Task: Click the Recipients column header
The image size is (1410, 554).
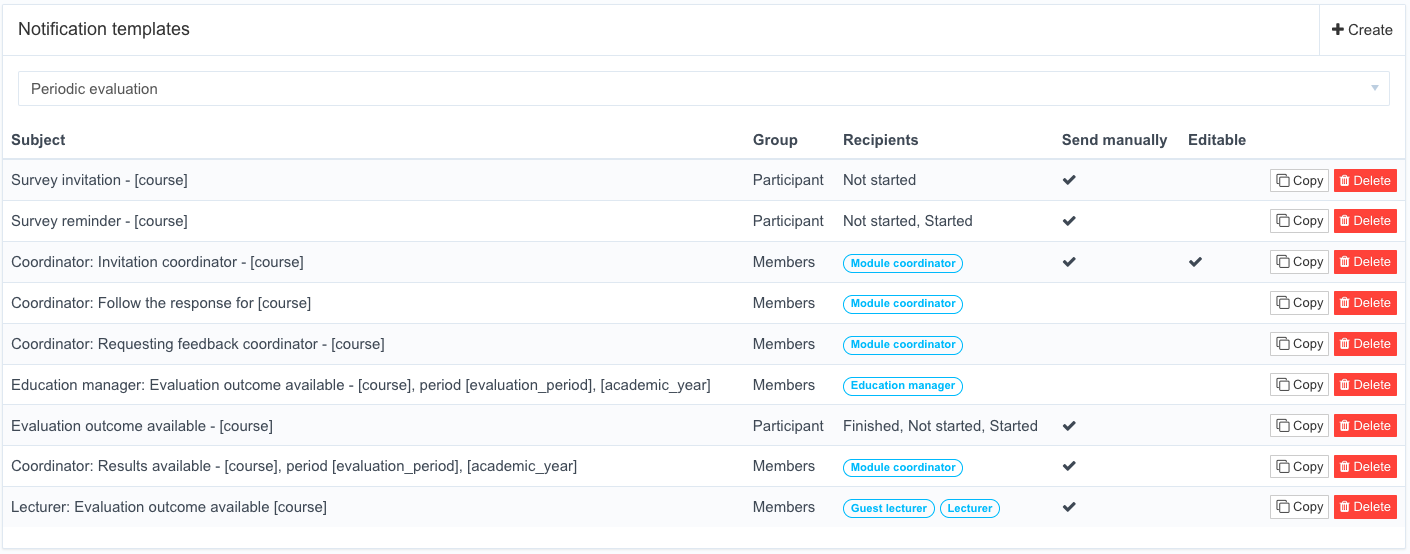Action: click(x=880, y=140)
